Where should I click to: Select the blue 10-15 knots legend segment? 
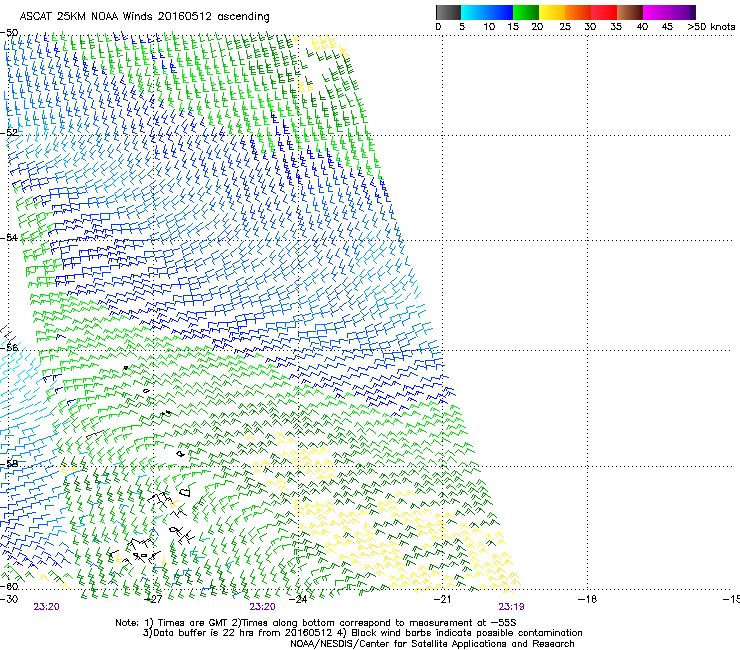[500, 12]
